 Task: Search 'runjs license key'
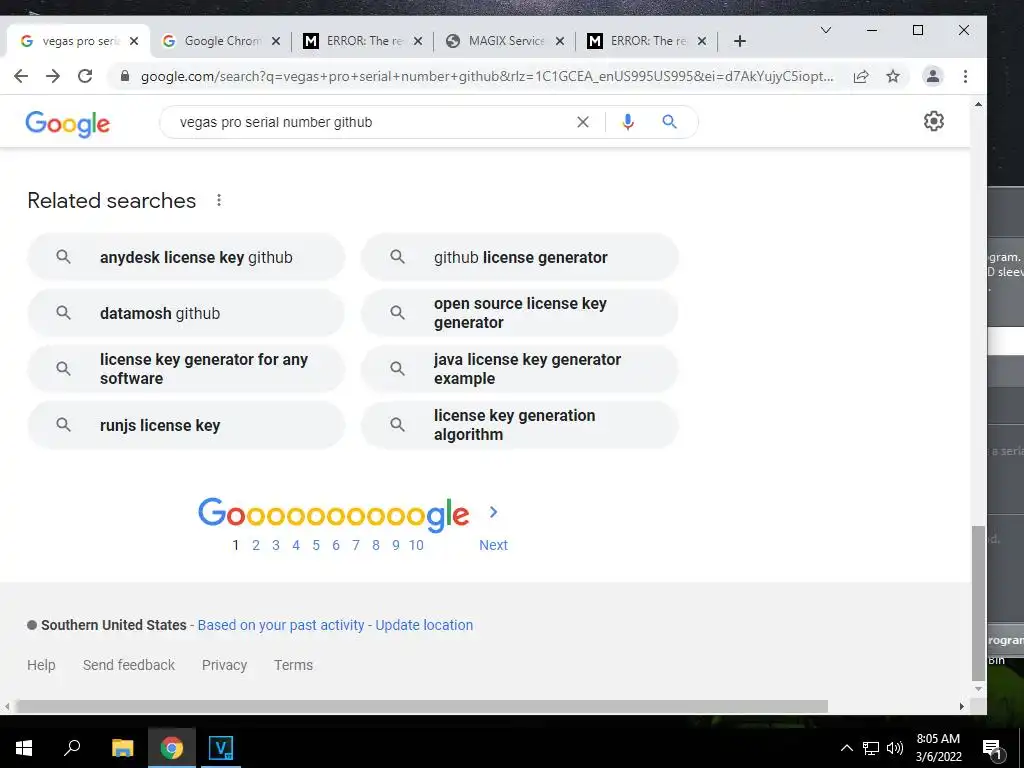coord(186,425)
